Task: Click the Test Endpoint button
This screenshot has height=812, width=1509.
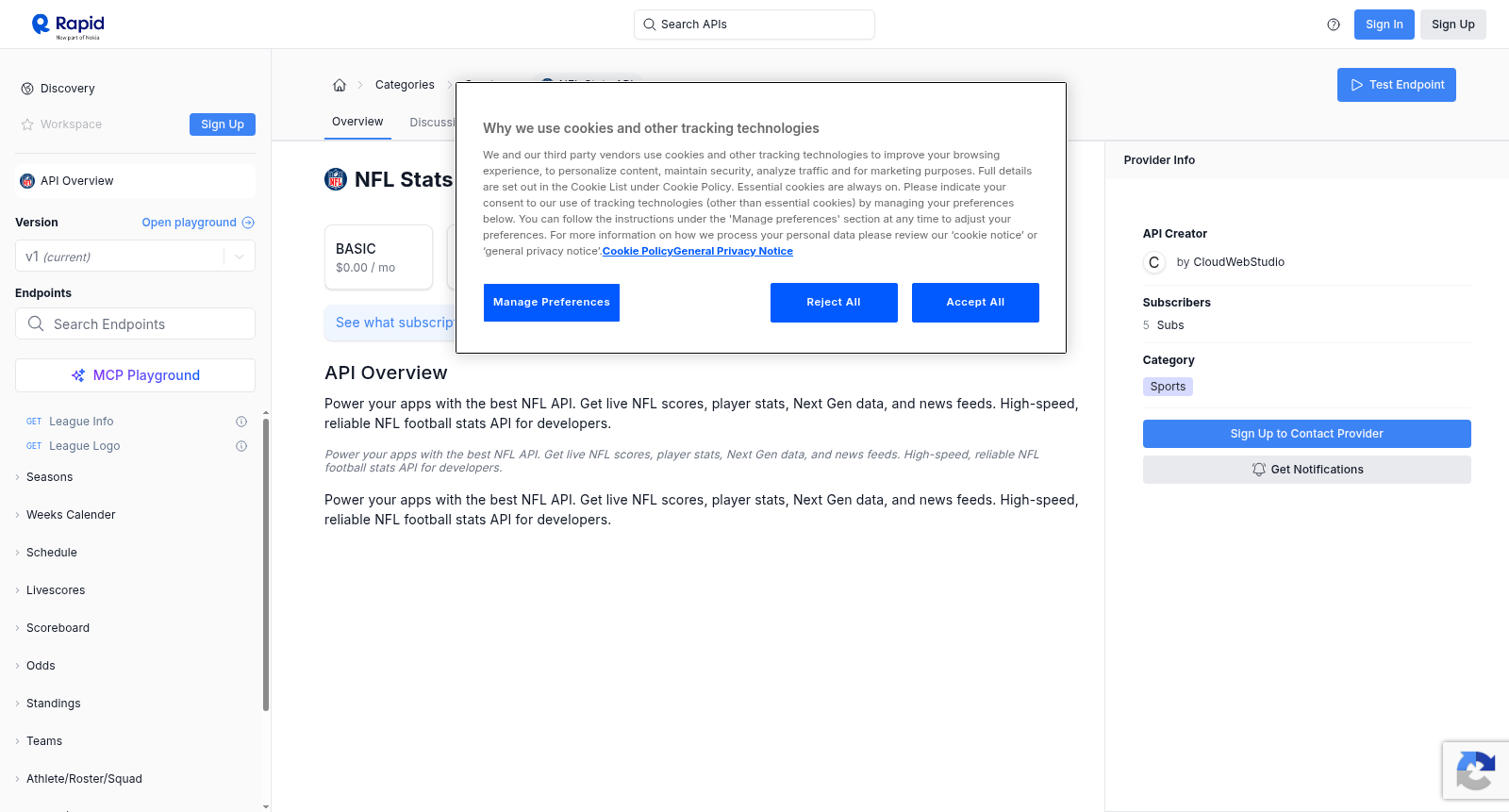Action: tap(1397, 85)
